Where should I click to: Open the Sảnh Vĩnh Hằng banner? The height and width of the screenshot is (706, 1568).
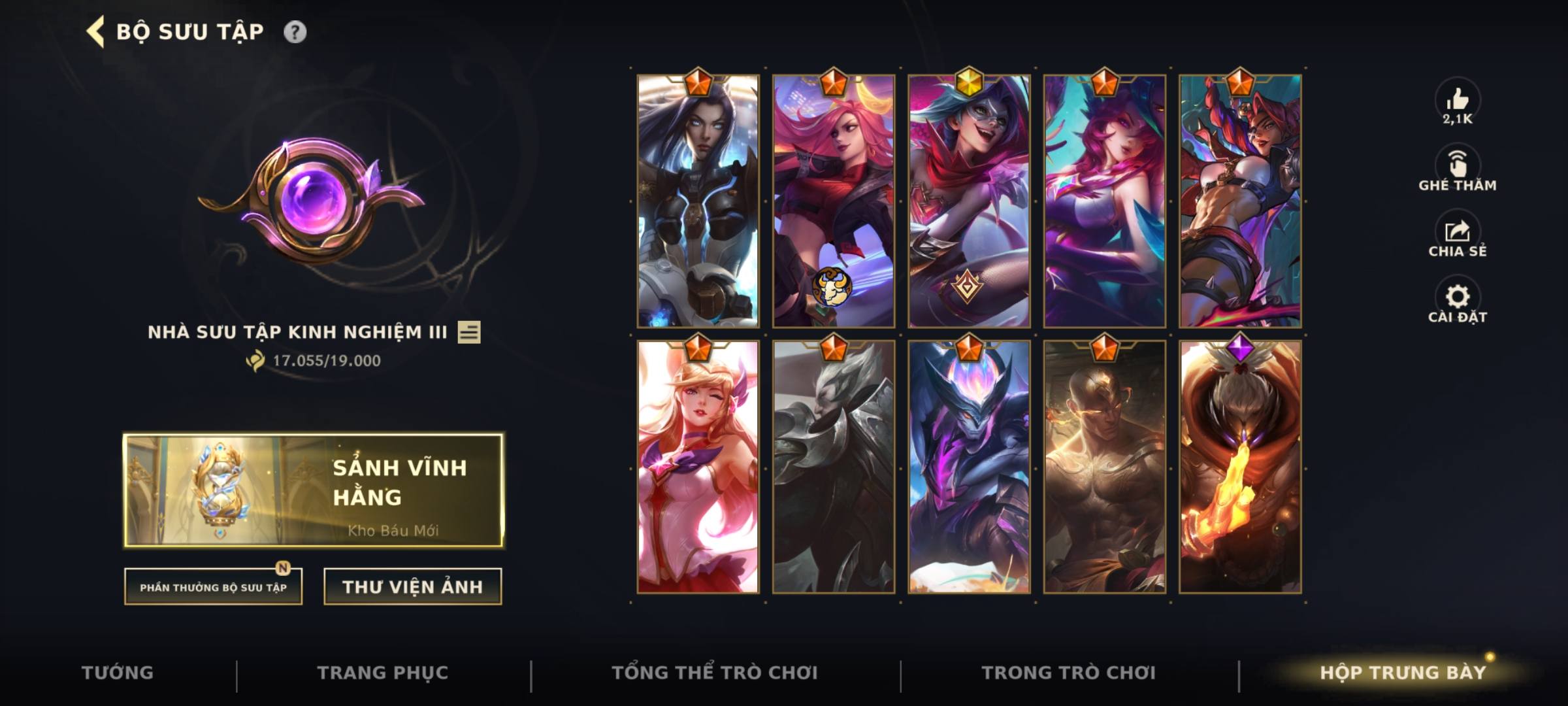pos(314,490)
